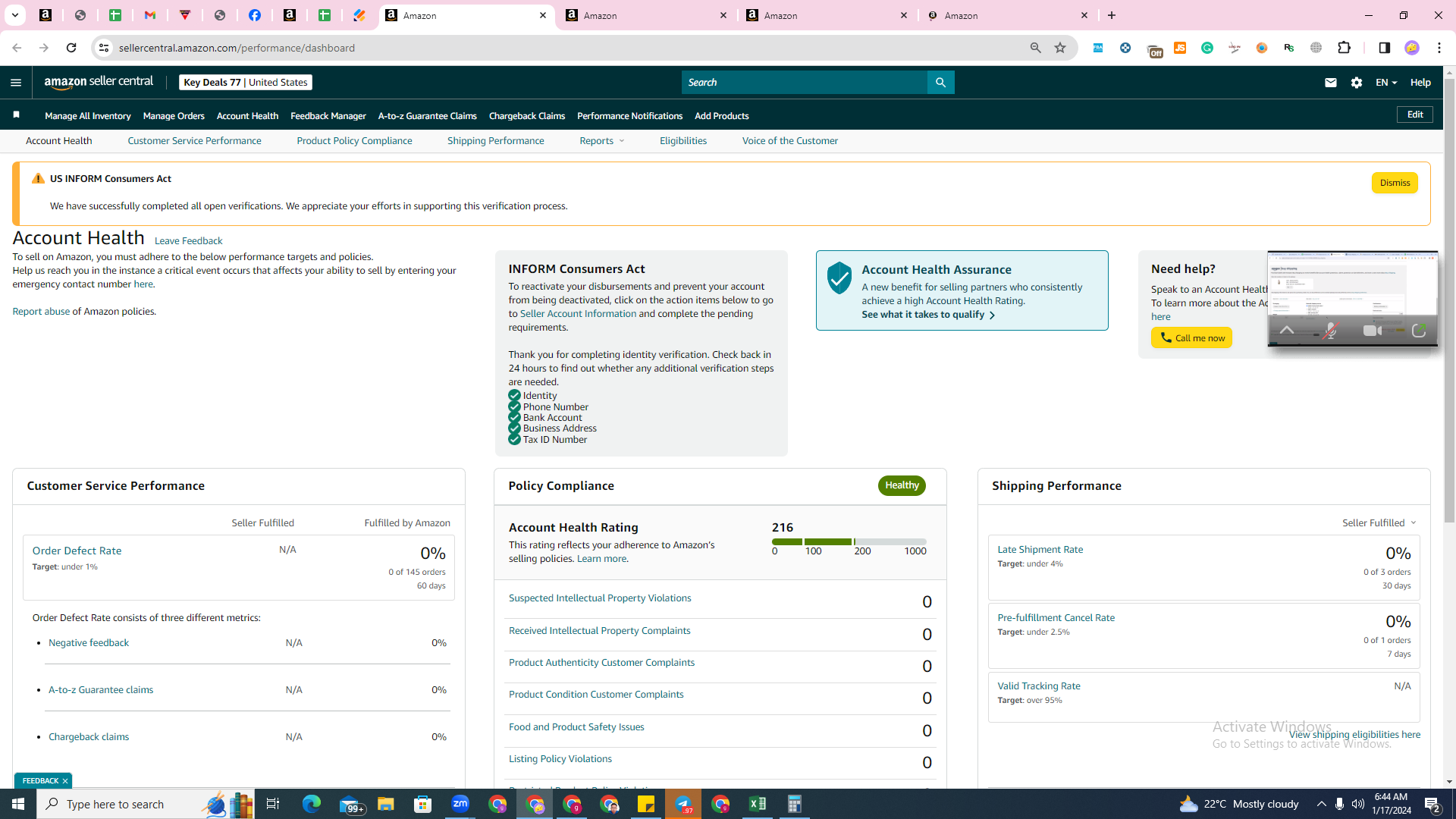Click the Call me now button
This screenshot has height=819, width=1456.
(1191, 338)
